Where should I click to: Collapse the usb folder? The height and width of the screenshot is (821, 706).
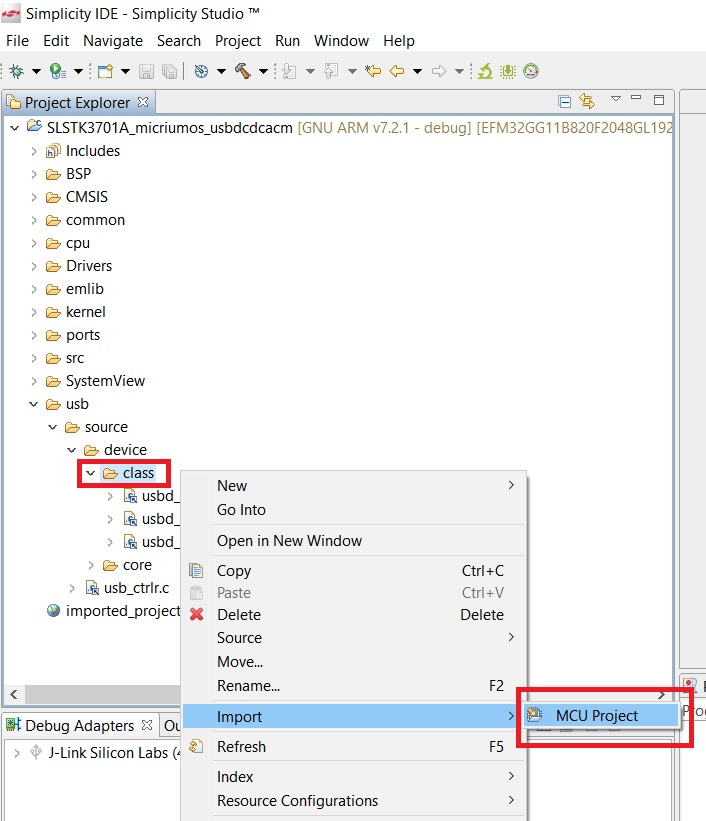click(34, 404)
